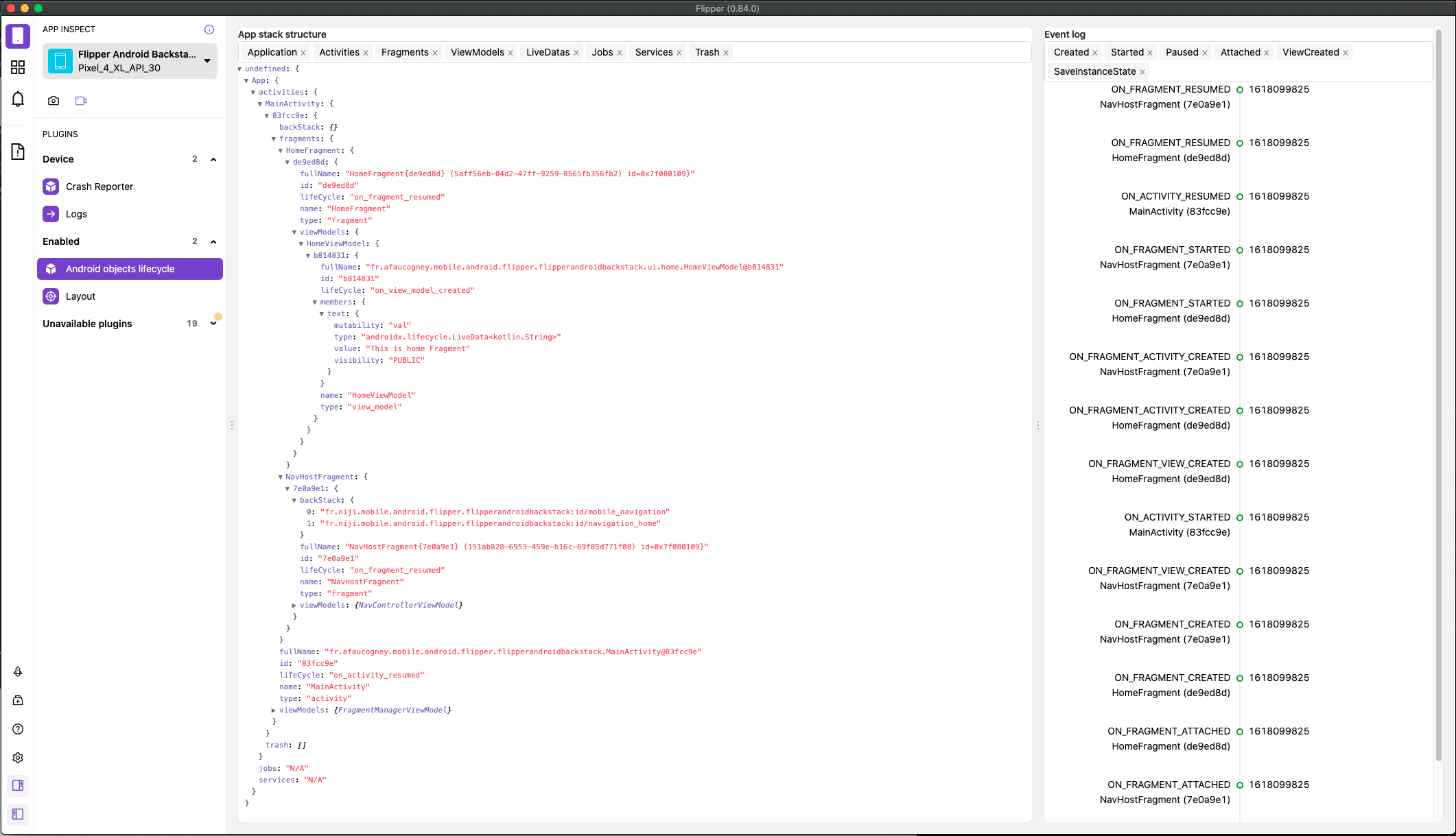Open the Logs plugin
Screen dimensions: 1456x836
click(76, 214)
